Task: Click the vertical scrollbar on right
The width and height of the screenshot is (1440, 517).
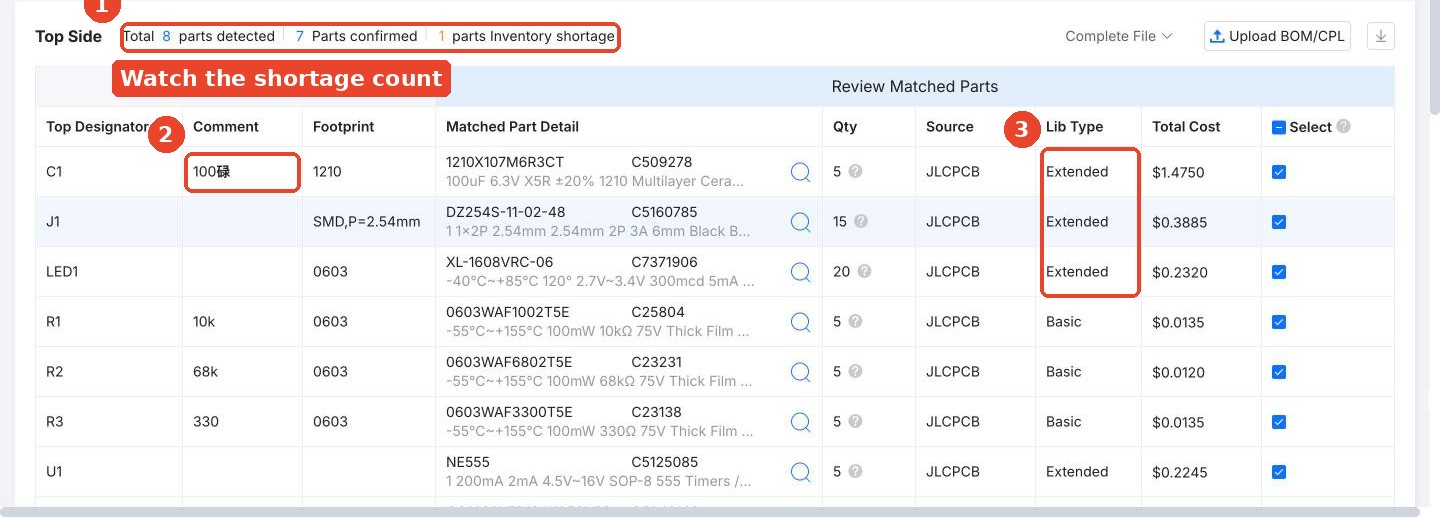Action: [1435, 55]
